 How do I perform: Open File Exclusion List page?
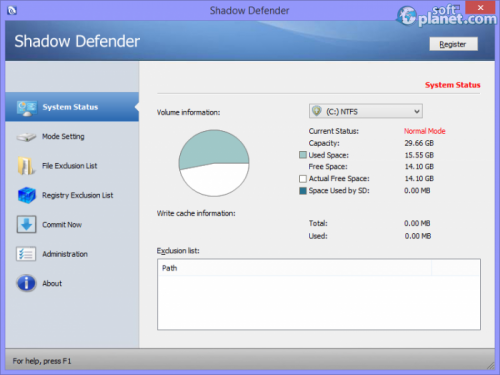point(72,166)
